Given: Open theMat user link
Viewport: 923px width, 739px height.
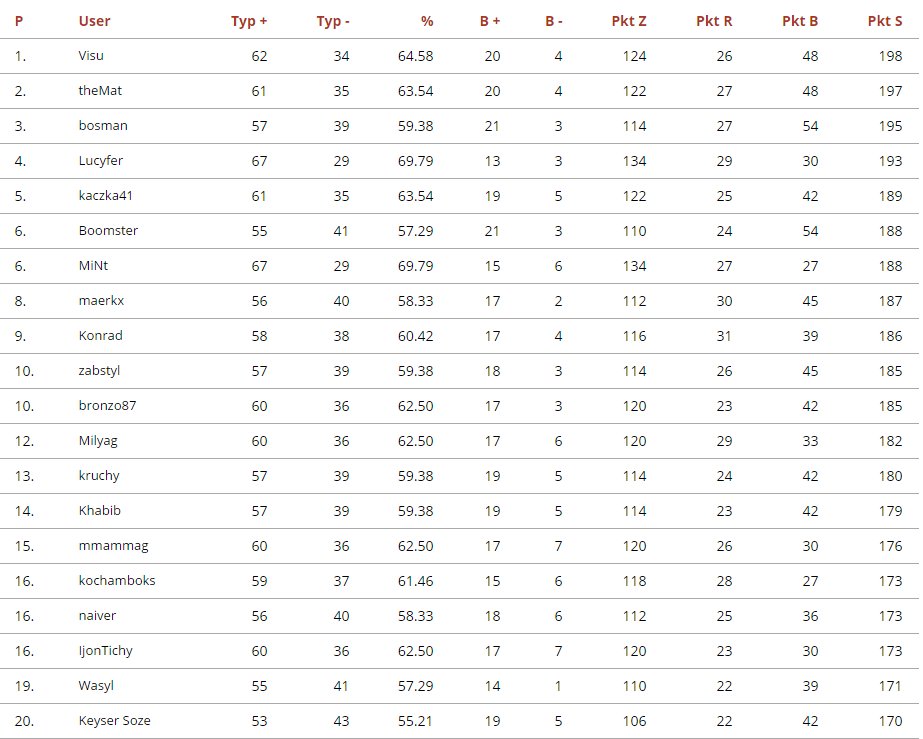Looking at the screenshot, I should 100,91.
